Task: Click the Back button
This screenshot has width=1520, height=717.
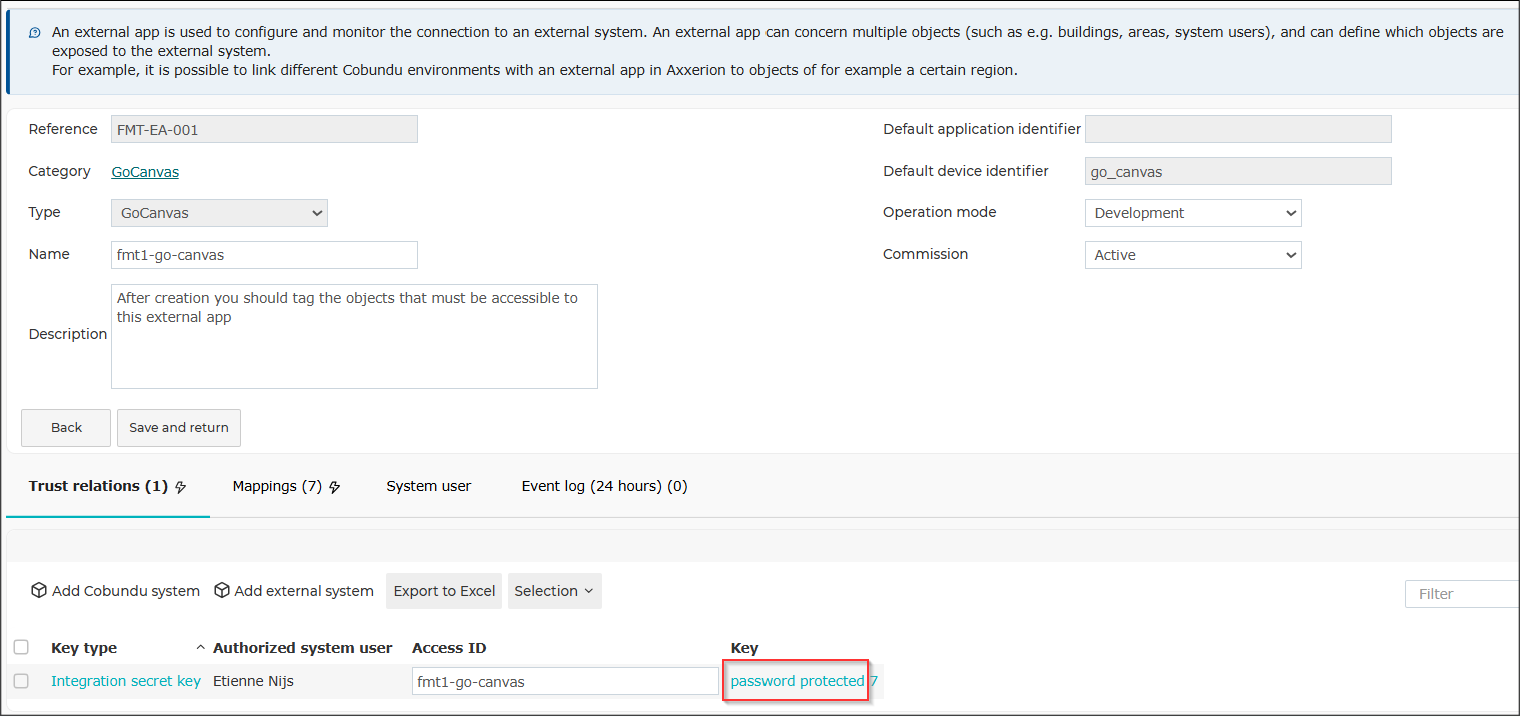Action: pyautogui.click(x=66, y=427)
